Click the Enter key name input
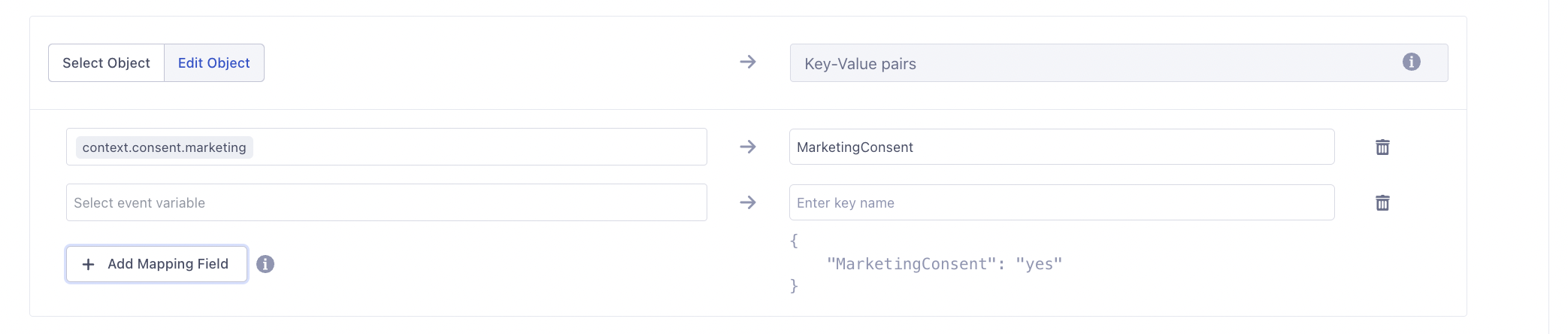This screenshot has height=334, width=1568. point(1061,203)
